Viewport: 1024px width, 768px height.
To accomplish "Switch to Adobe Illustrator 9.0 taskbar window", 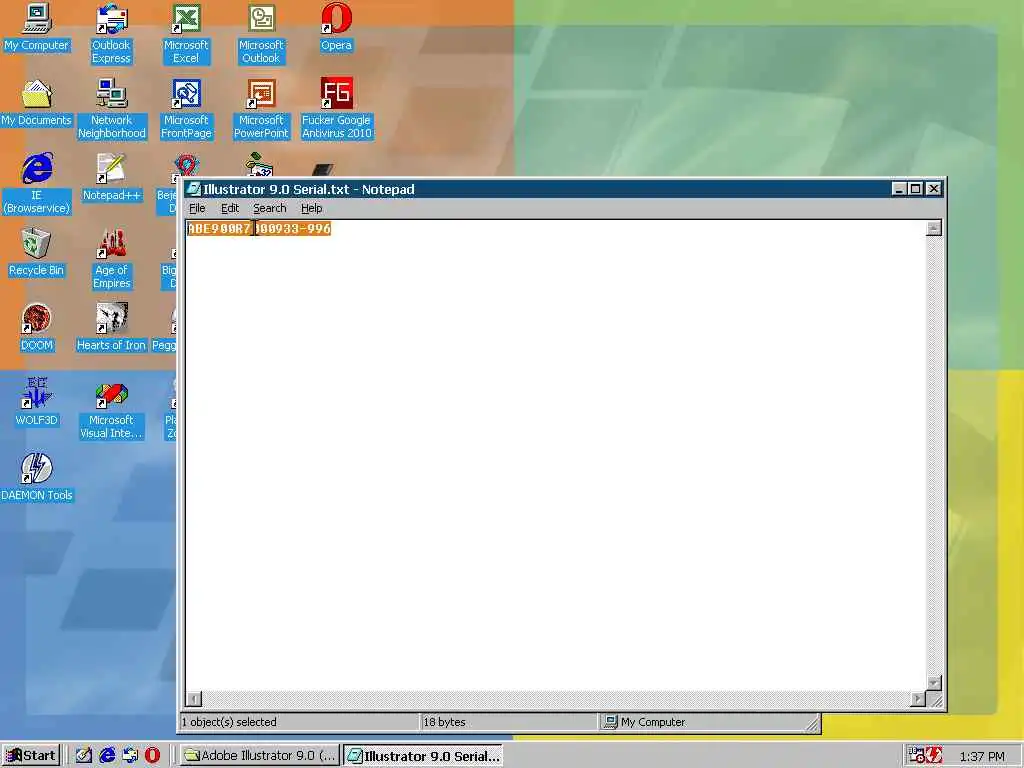I will [259, 756].
